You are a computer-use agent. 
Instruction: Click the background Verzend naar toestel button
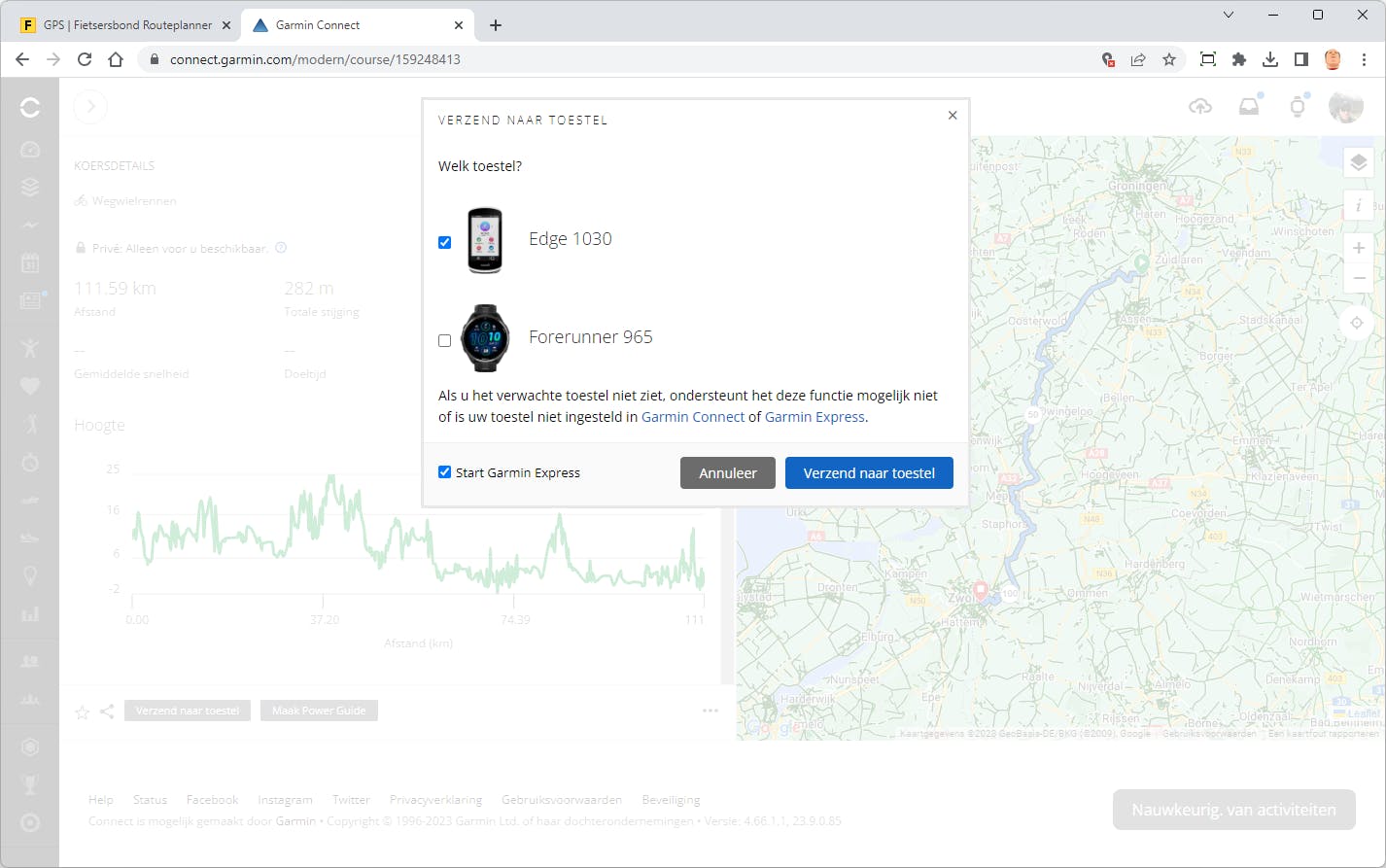tap(188, 711)
